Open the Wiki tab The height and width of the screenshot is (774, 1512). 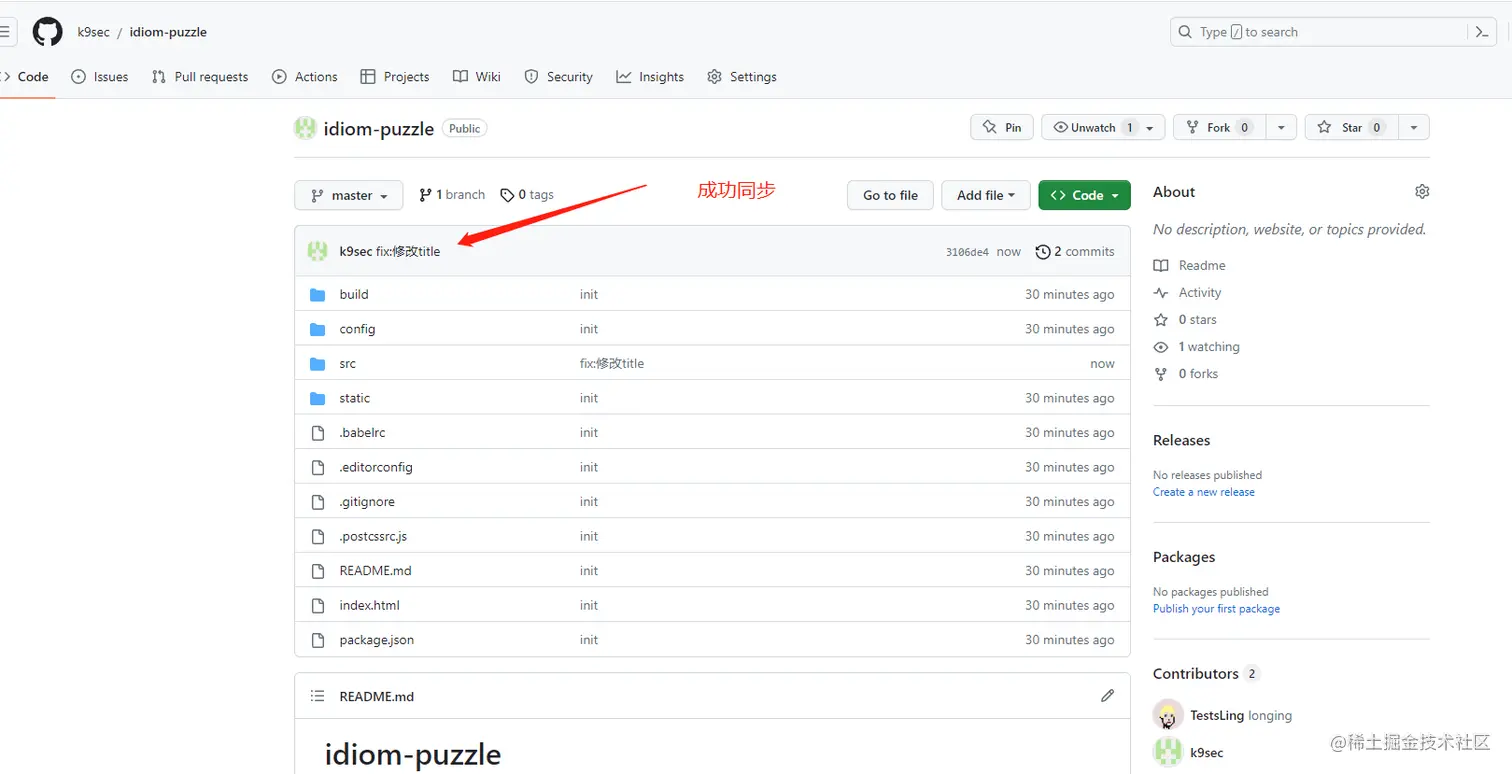point(477,77)
